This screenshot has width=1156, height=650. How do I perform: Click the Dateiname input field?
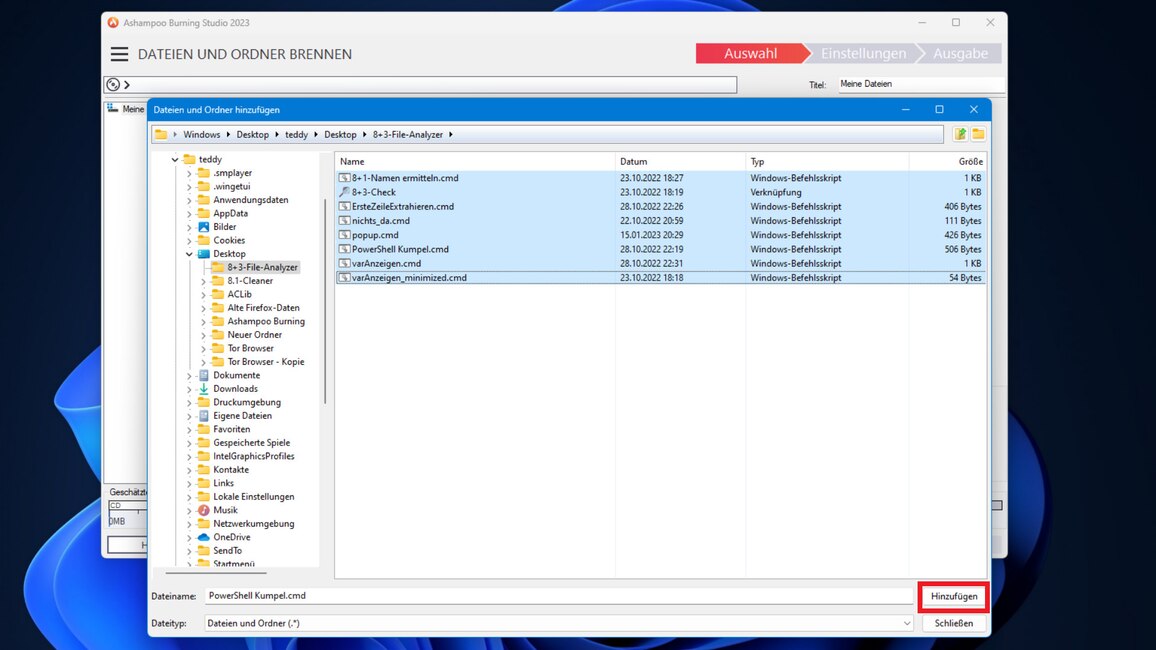[558, 596]
